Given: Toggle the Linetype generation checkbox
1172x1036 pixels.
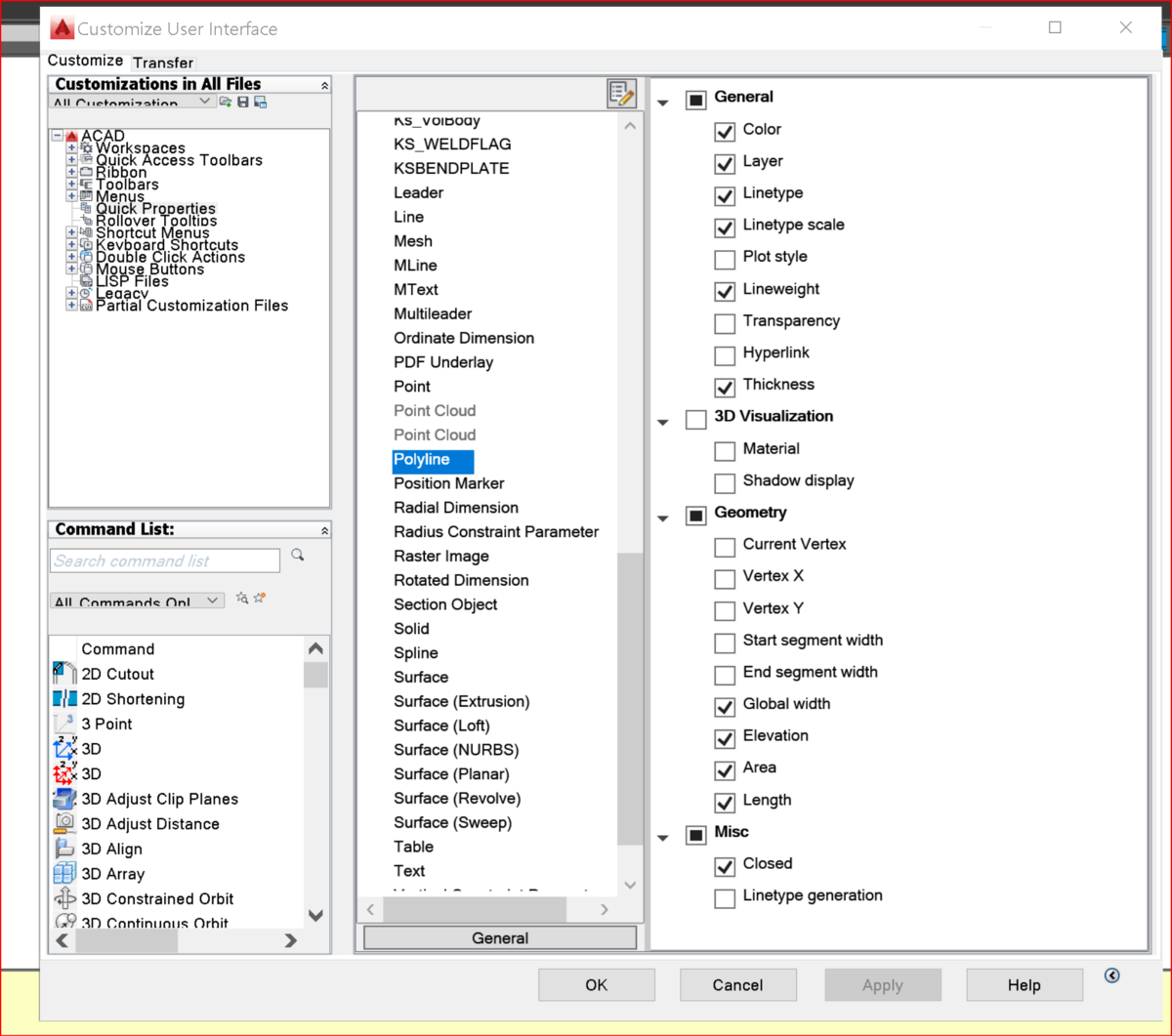Looking at the screenshot, I should point(725,898).
